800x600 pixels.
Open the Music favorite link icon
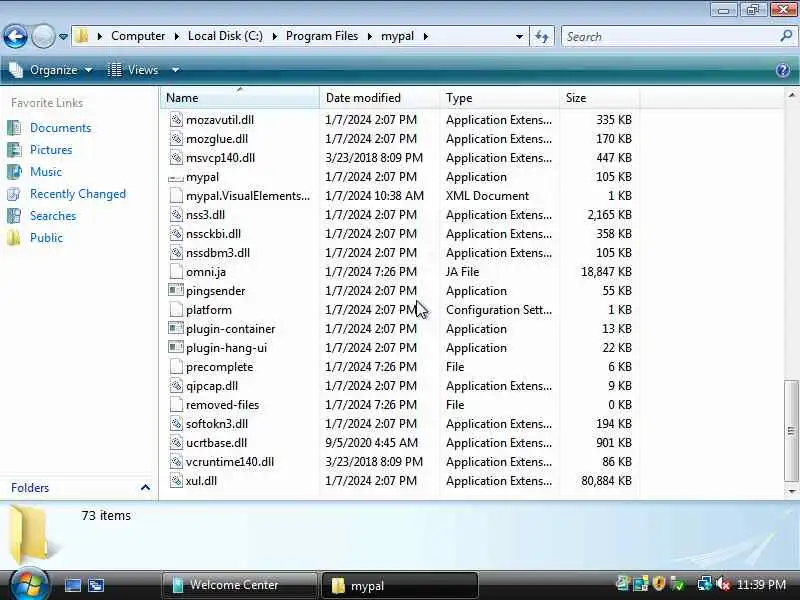pyautogui.click(x=14, y=171)
